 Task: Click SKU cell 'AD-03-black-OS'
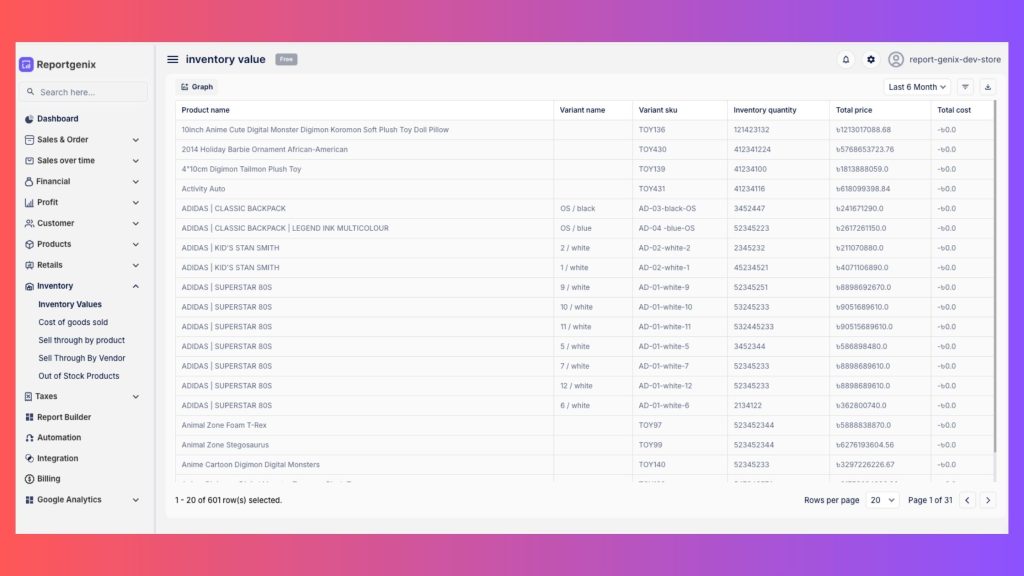click(667, 209)
